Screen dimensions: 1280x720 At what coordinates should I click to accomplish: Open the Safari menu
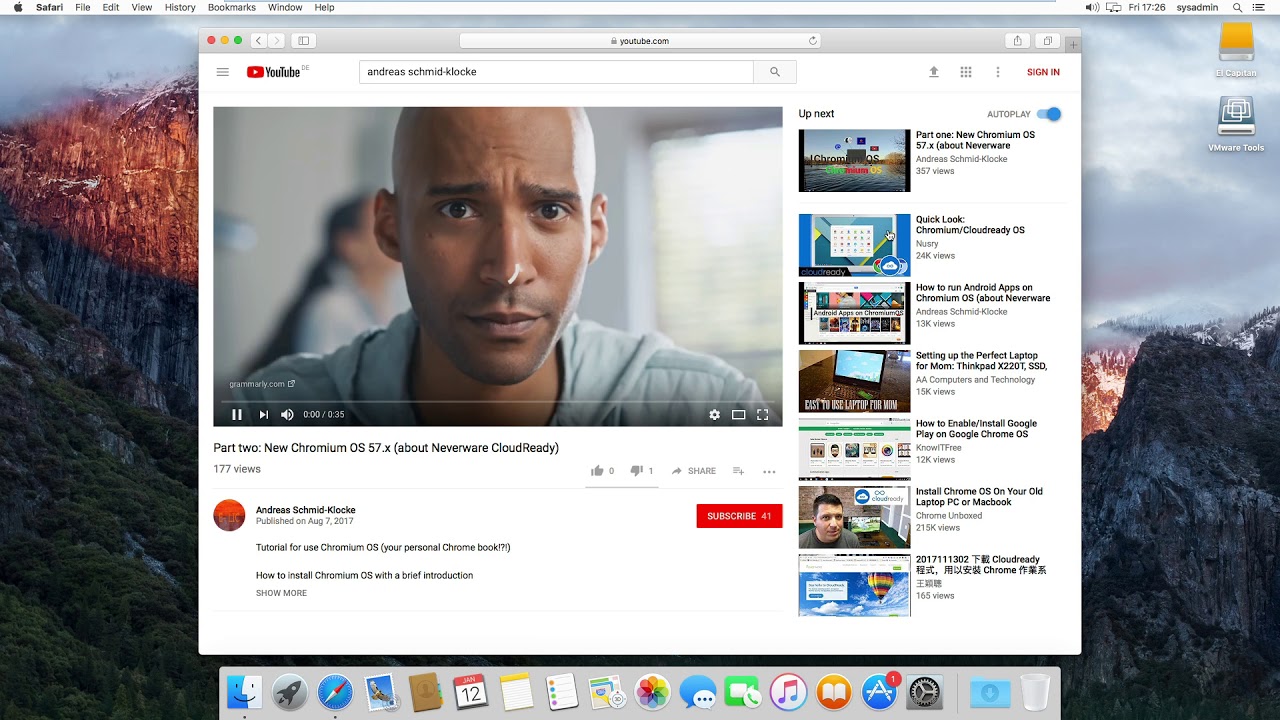(x=49, y=7)
